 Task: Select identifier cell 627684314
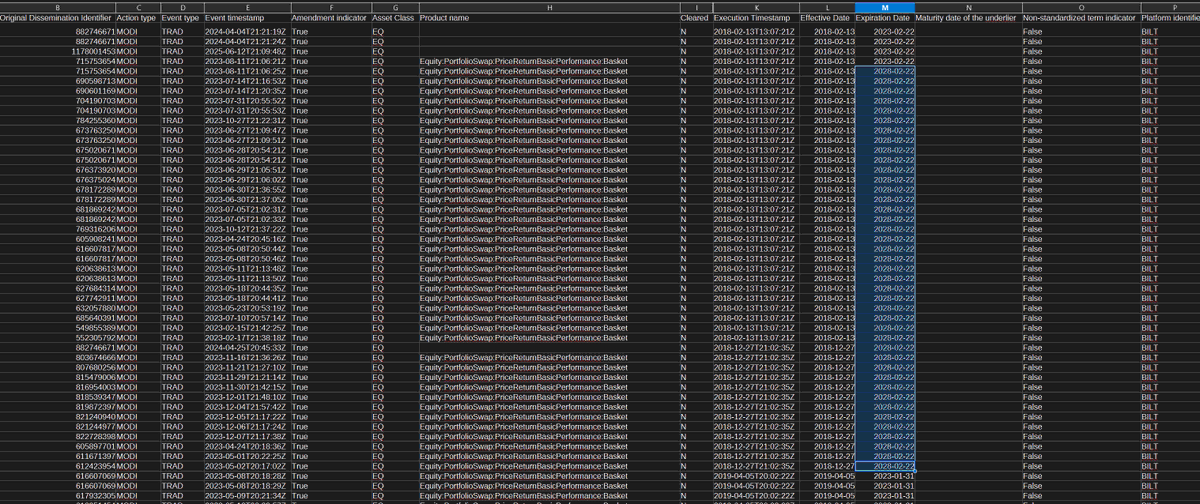tap(57, 288)
